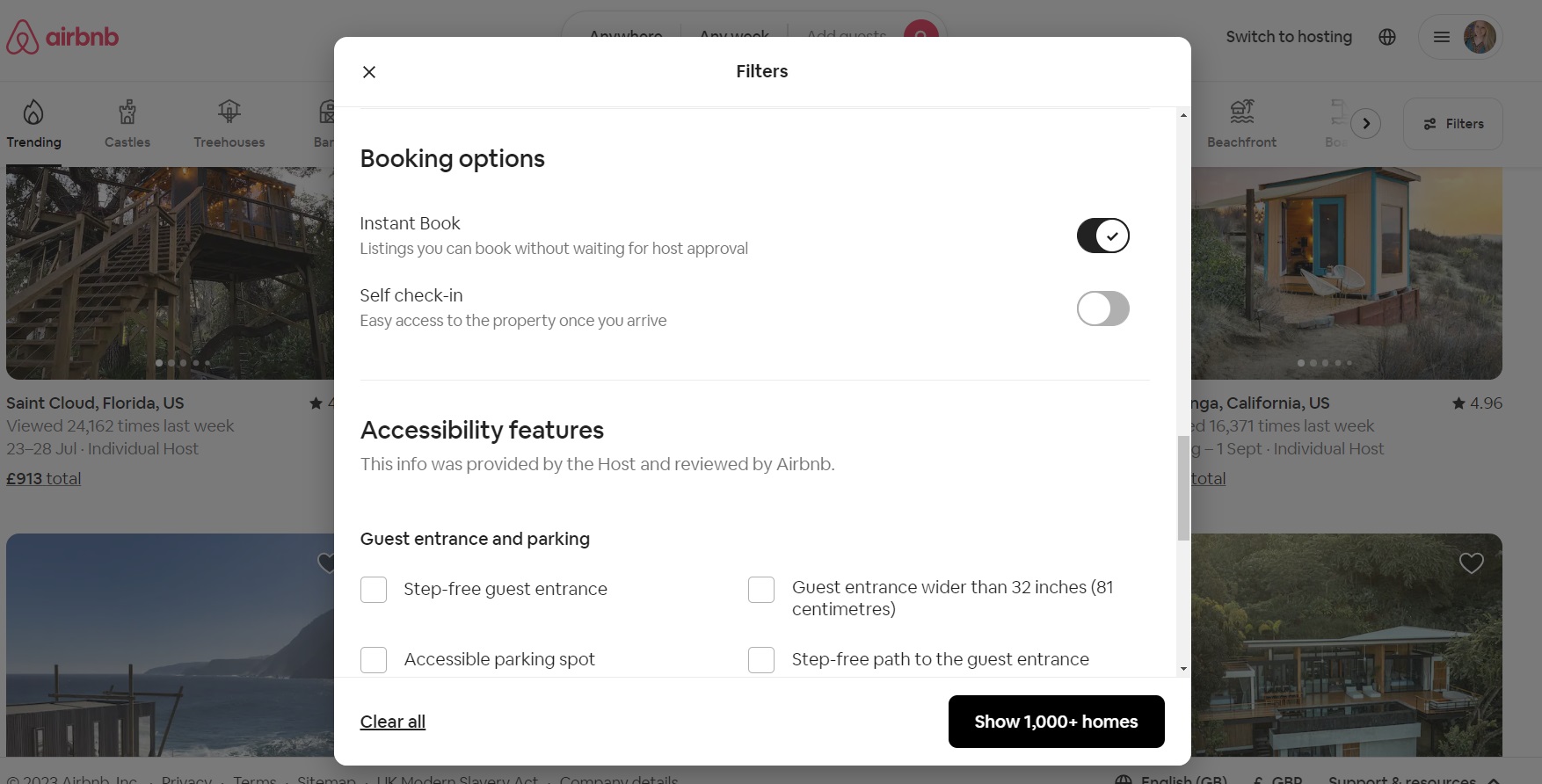This screenshot has width=1542, height=784.
Task: Browse the Treehouses category
Action: click(229, 123)
